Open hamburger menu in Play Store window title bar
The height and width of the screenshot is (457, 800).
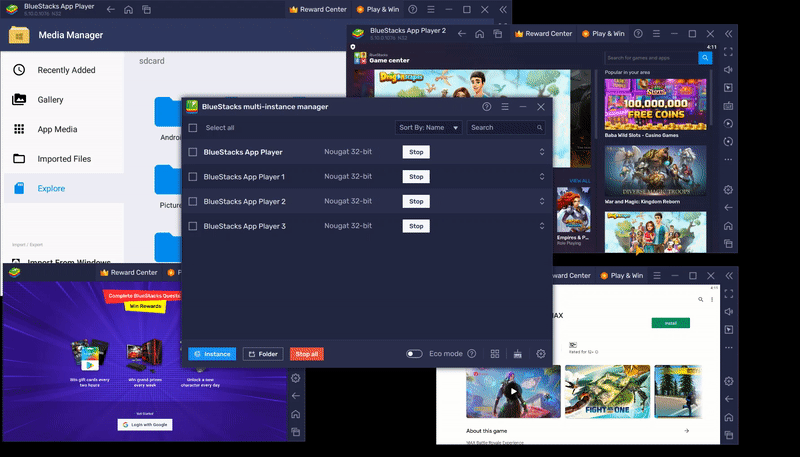point(657,275)
